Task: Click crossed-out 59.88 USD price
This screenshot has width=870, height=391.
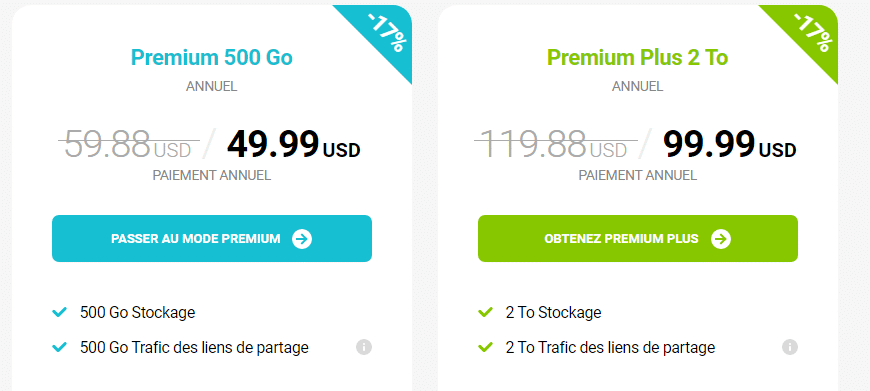Action: tap(128, 144)
